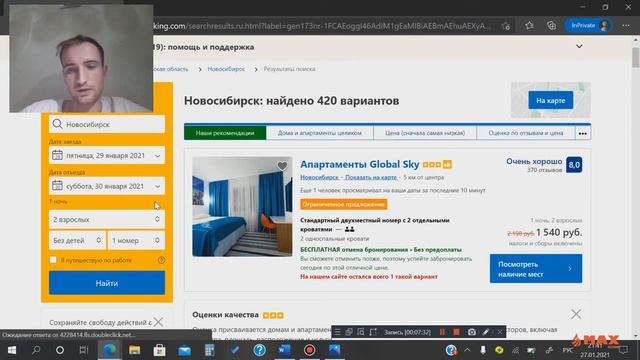This screenshot has height=360, width=640.
Task: Open File Explorer from taskbar
Action: (135, 350)
